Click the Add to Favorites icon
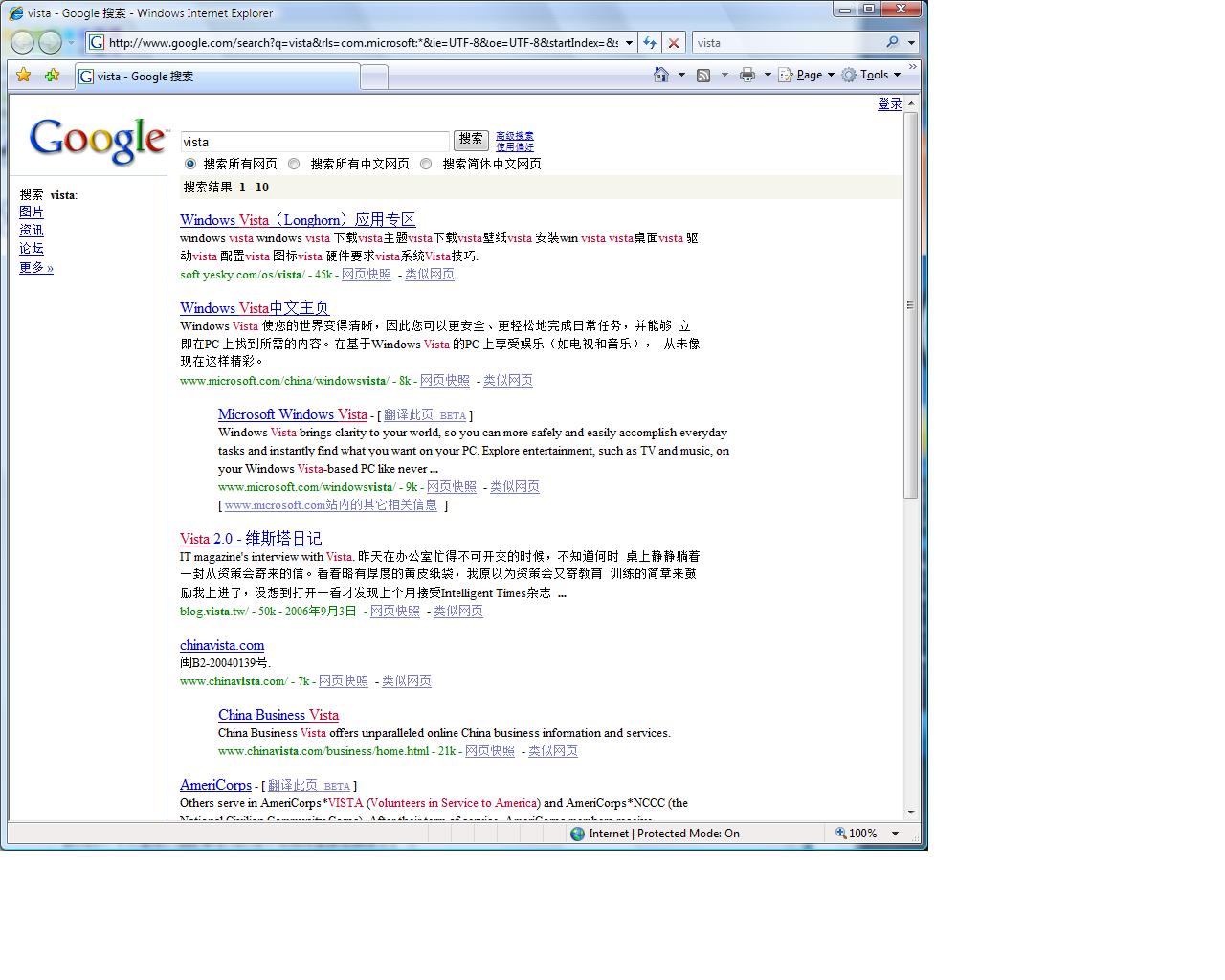This screenshot has height=980, width=1225. click(52, 75)
